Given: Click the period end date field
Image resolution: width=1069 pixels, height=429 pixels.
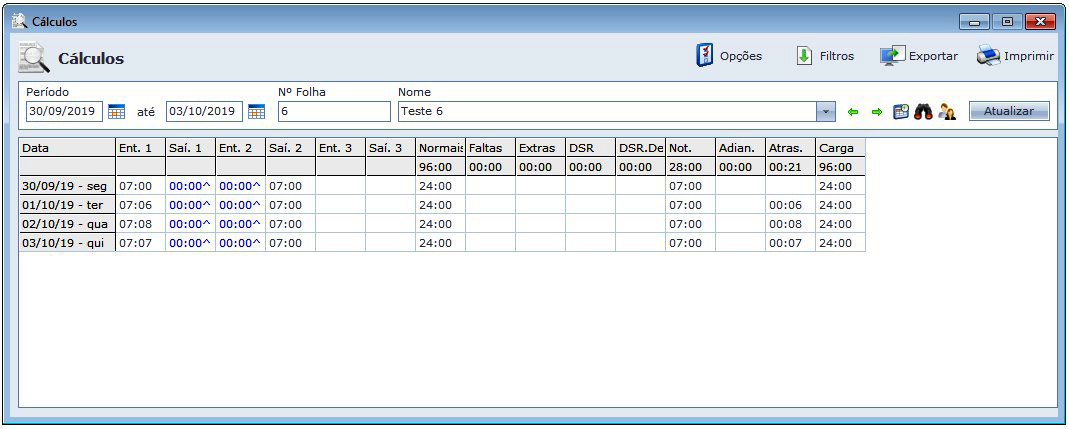Looking at the screenshot, I should (x=204, y=111).
